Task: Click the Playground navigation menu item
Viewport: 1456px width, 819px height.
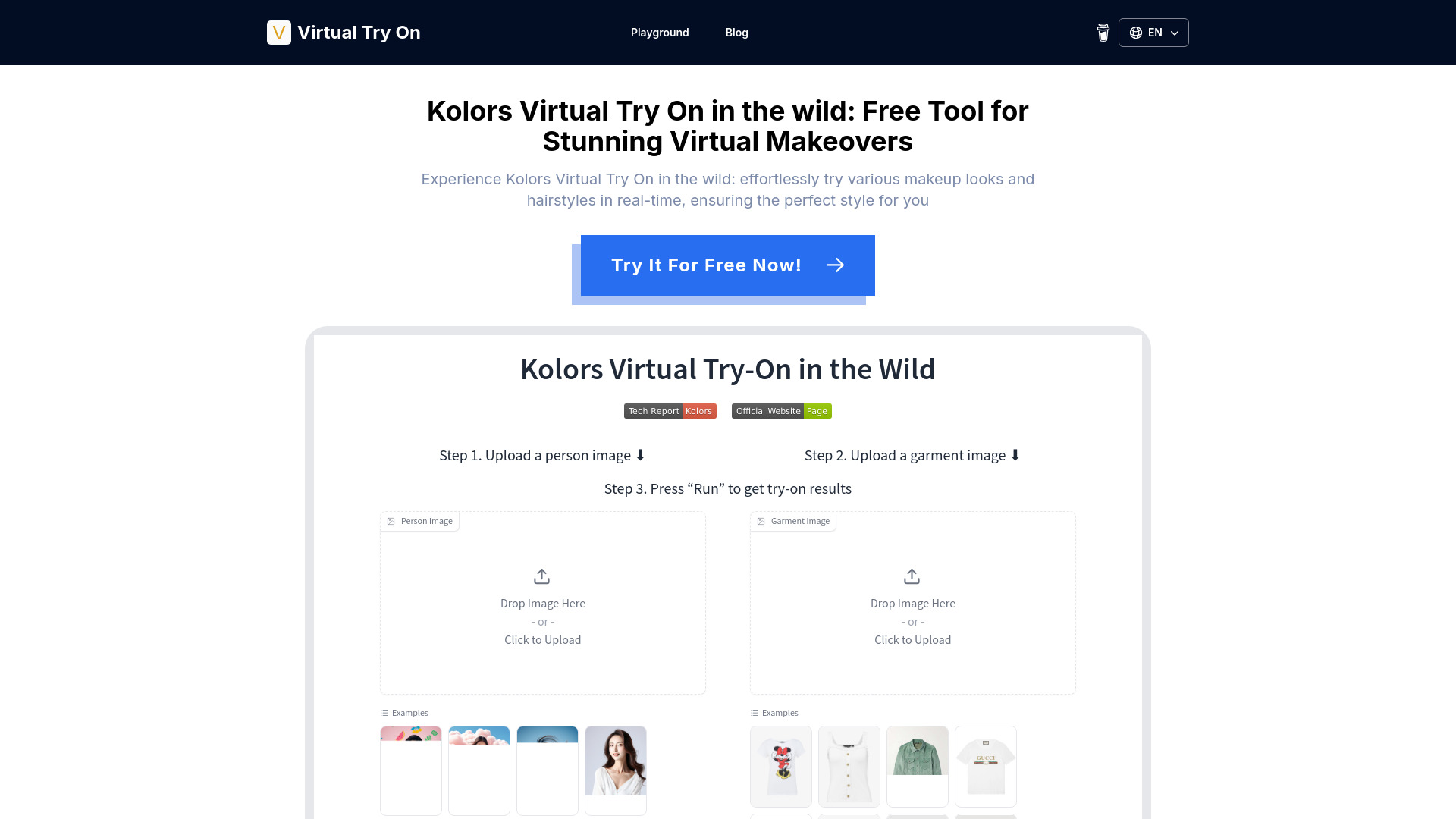Action: [659, 32]
